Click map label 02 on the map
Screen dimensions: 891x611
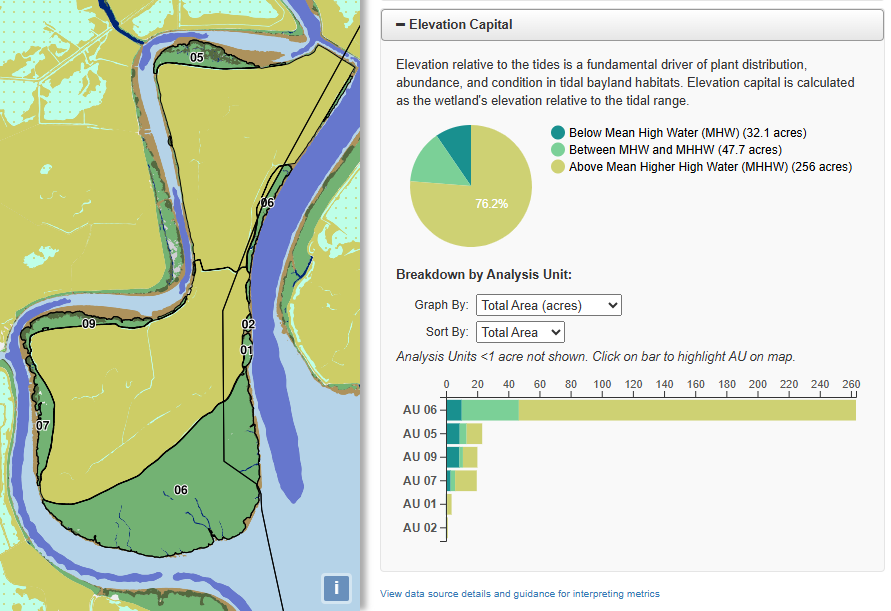(248, 324)
